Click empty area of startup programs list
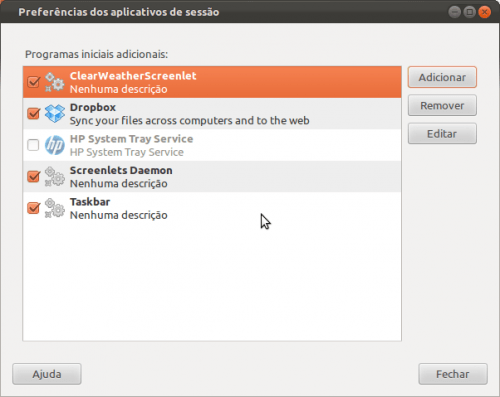Screen dimensions: 500x397 [212, 280]
